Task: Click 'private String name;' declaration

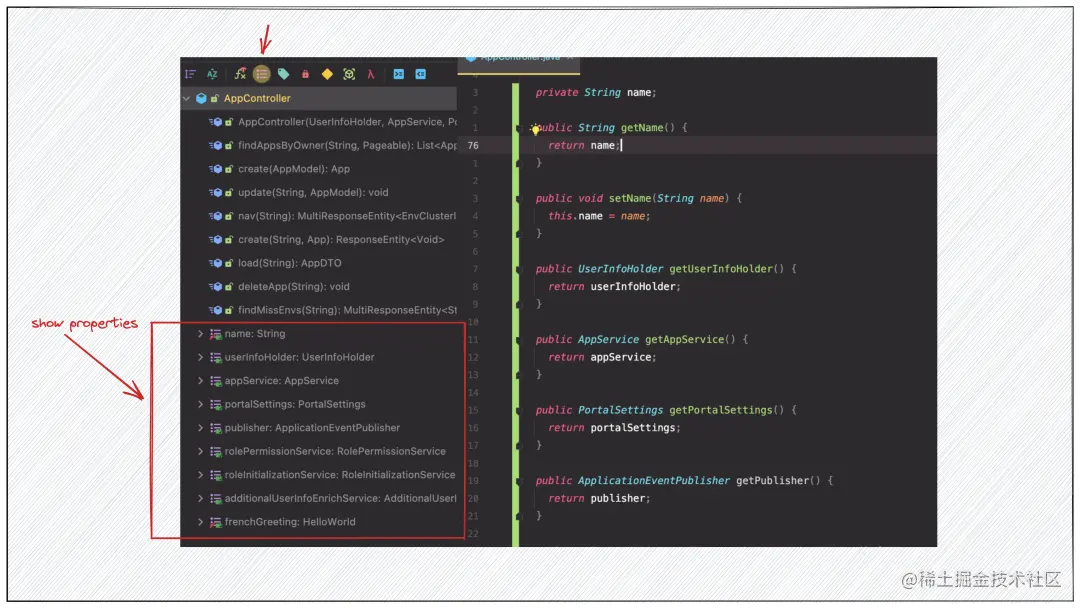Action: point(596,92)
